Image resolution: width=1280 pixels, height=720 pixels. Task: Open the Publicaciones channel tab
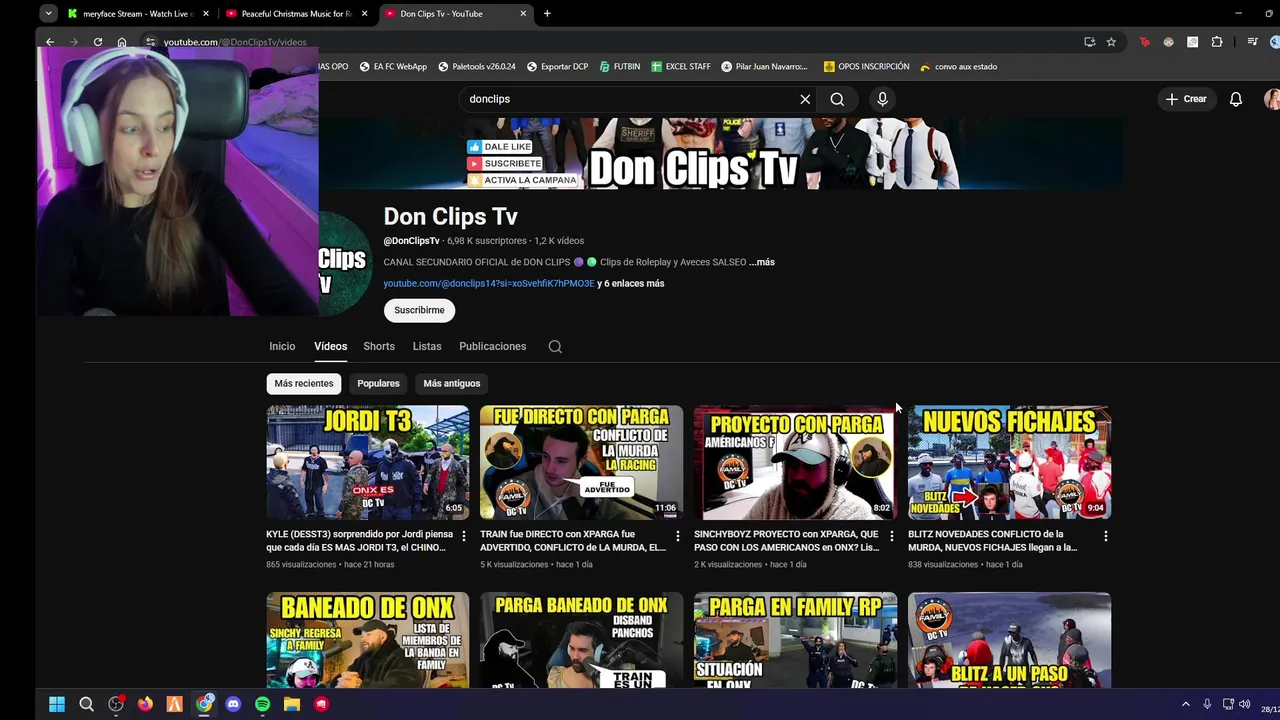492,346
